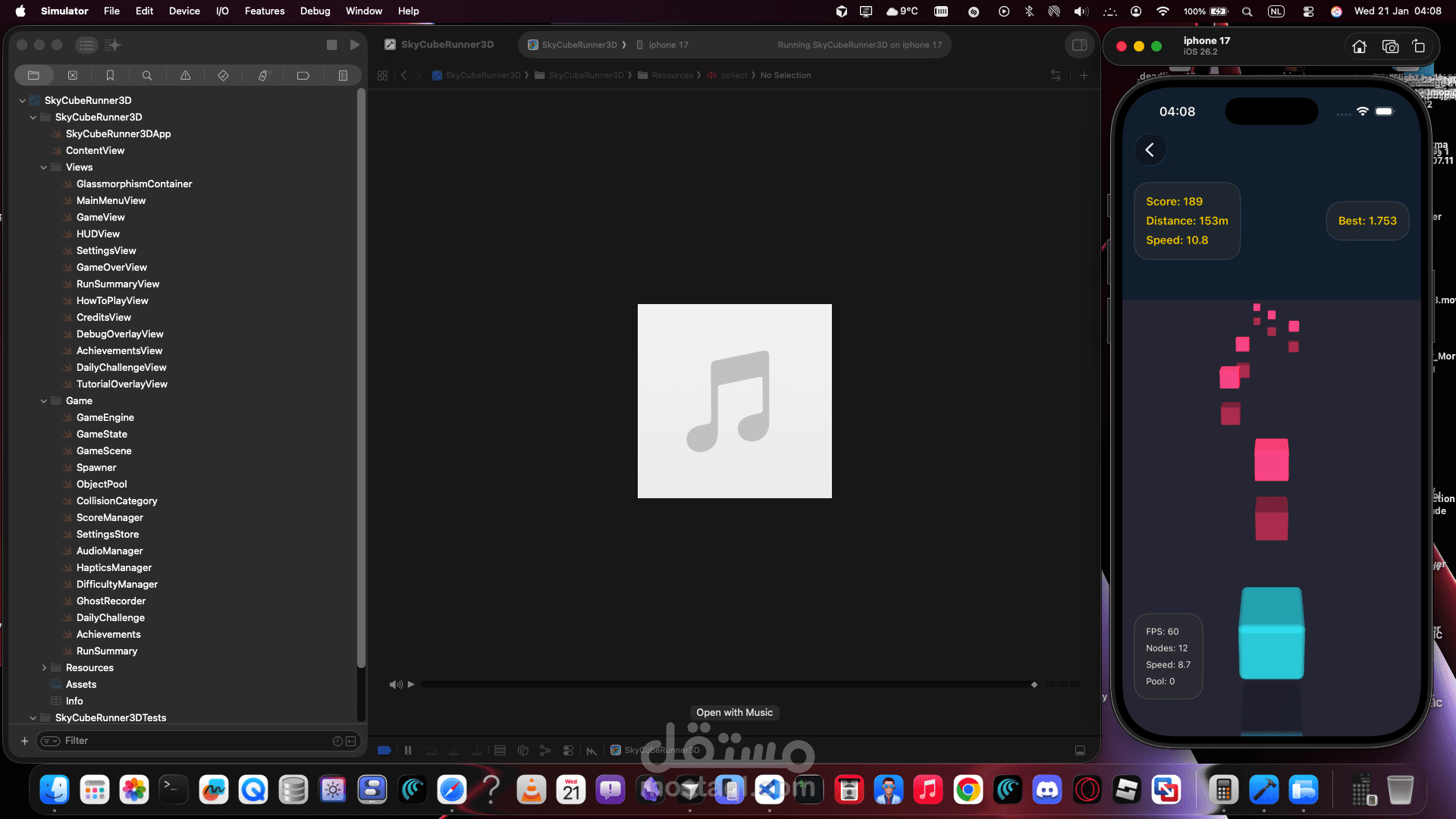This screenshot has width=1456, height=819.
Task: Stop the running SkyCubeRunner3D build
Action: [x=331, y=45]
